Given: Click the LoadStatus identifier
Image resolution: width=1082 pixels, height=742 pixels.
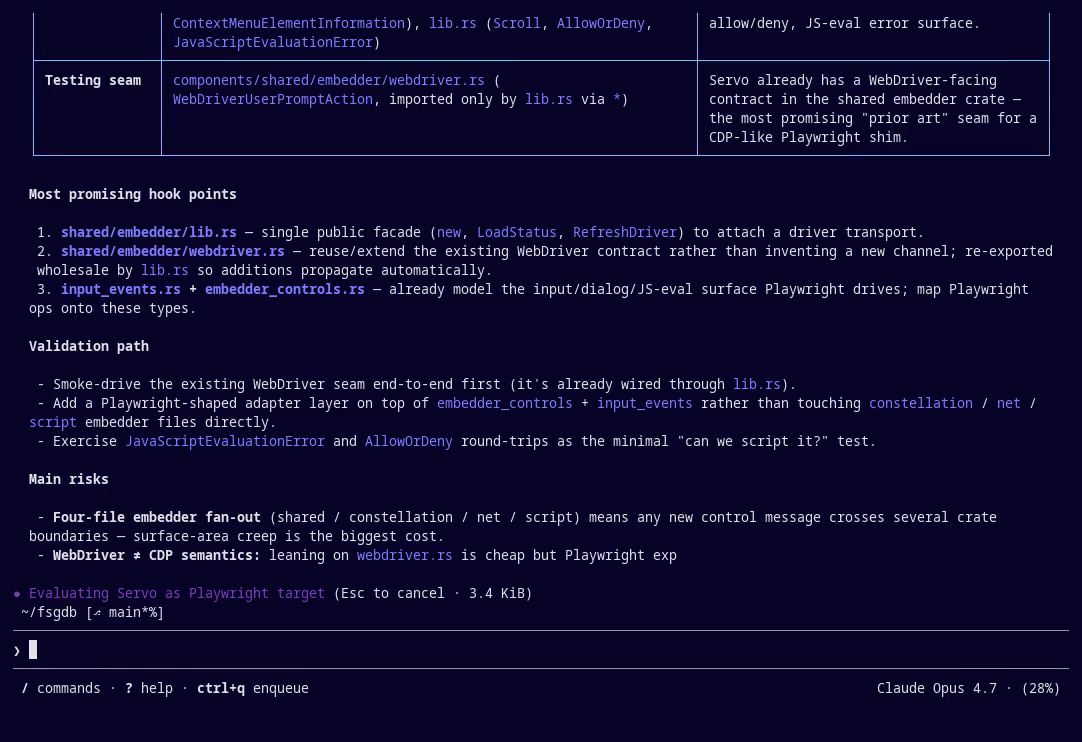Looking at the screenshot, I should pyautogui.click(x=516, y=232).
